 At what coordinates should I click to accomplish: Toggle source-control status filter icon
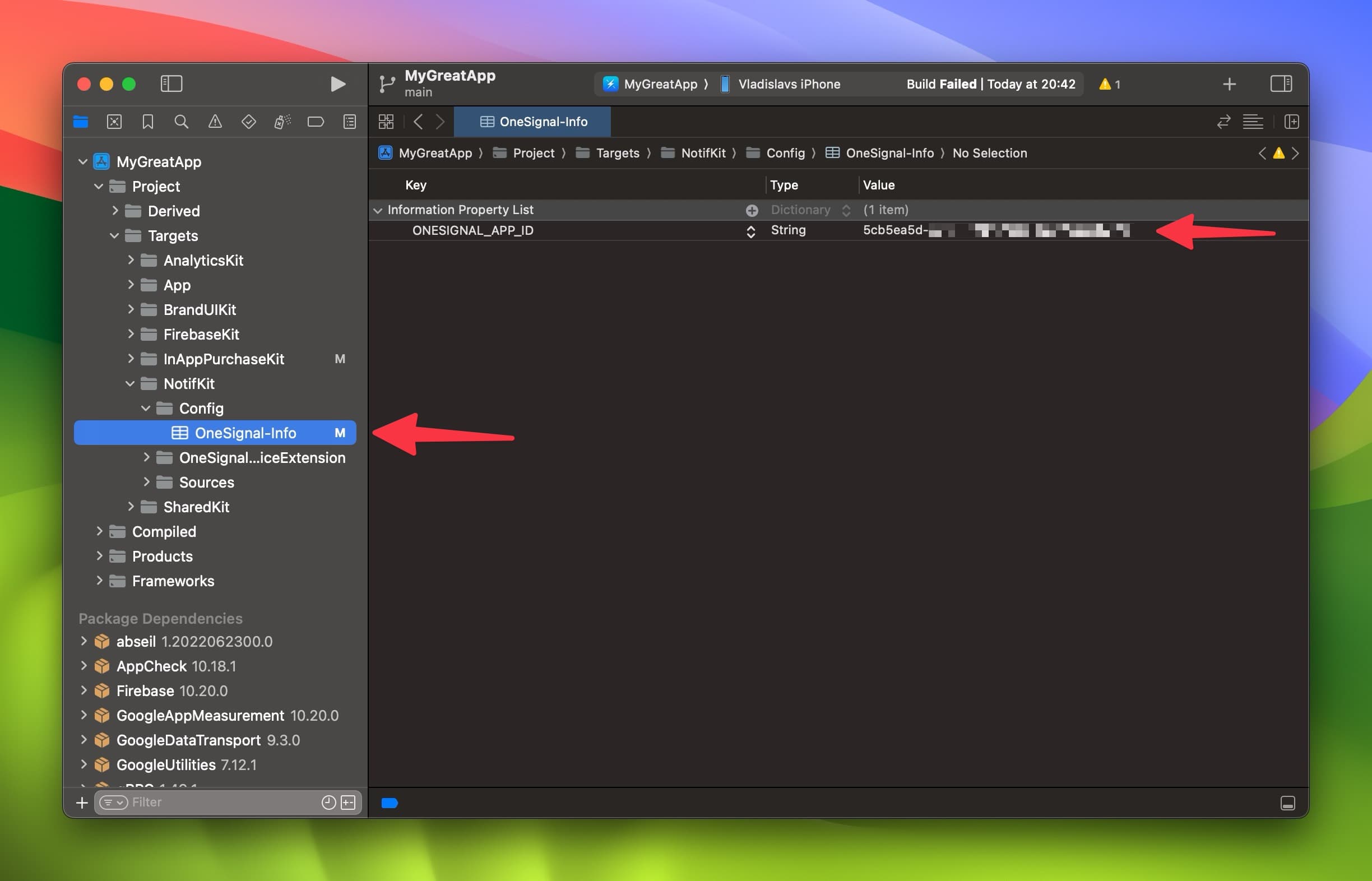coord(349,803)
